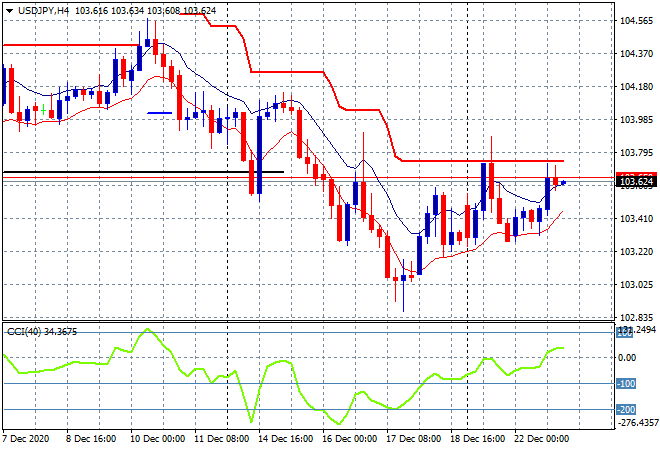Click the 22 Dec 00:00 time label
Image resolution: width=660 pixels, height=450 pixels.
541,439
